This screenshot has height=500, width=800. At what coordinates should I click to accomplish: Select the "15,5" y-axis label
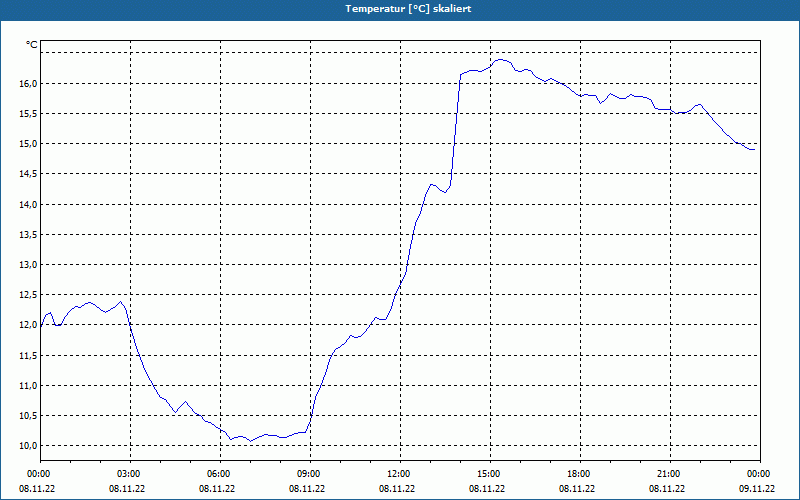click(x=29, y=114)
